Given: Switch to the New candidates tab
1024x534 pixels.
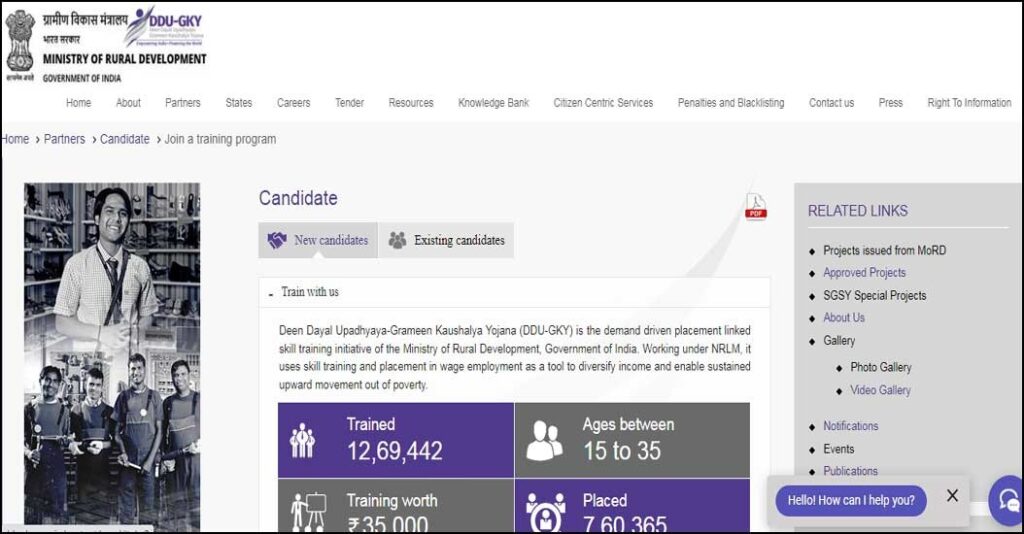Looking at the screenshot, I should 318,240.
